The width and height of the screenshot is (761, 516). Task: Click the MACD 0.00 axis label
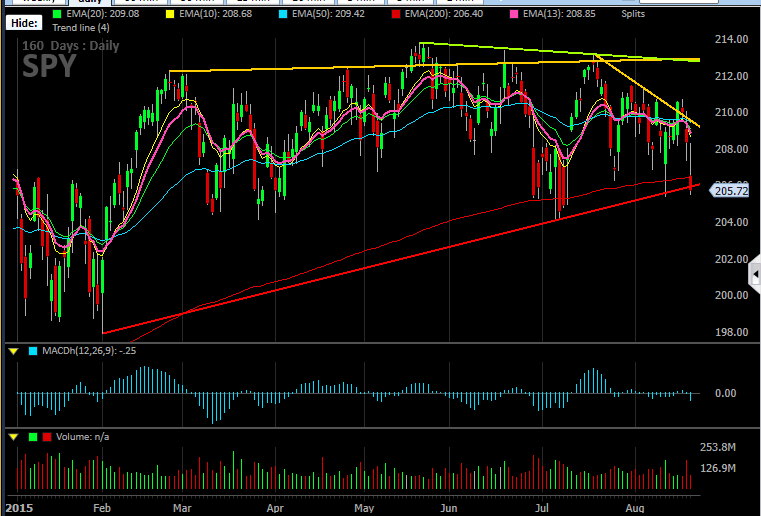tap(726, 393)
